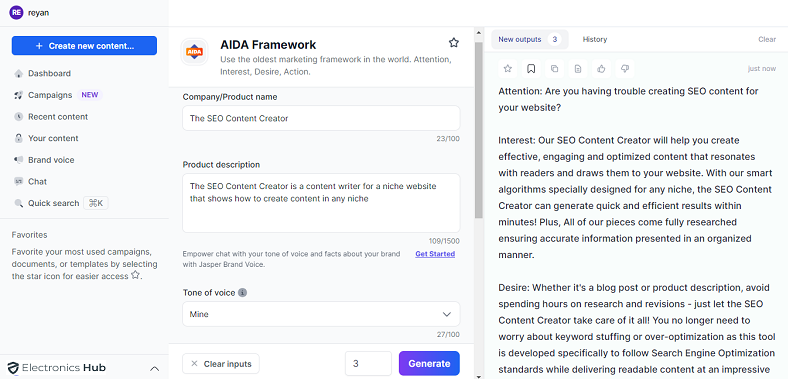Click the Tone of voice info icon
The image size is (788, 379).
coord(242,293)
